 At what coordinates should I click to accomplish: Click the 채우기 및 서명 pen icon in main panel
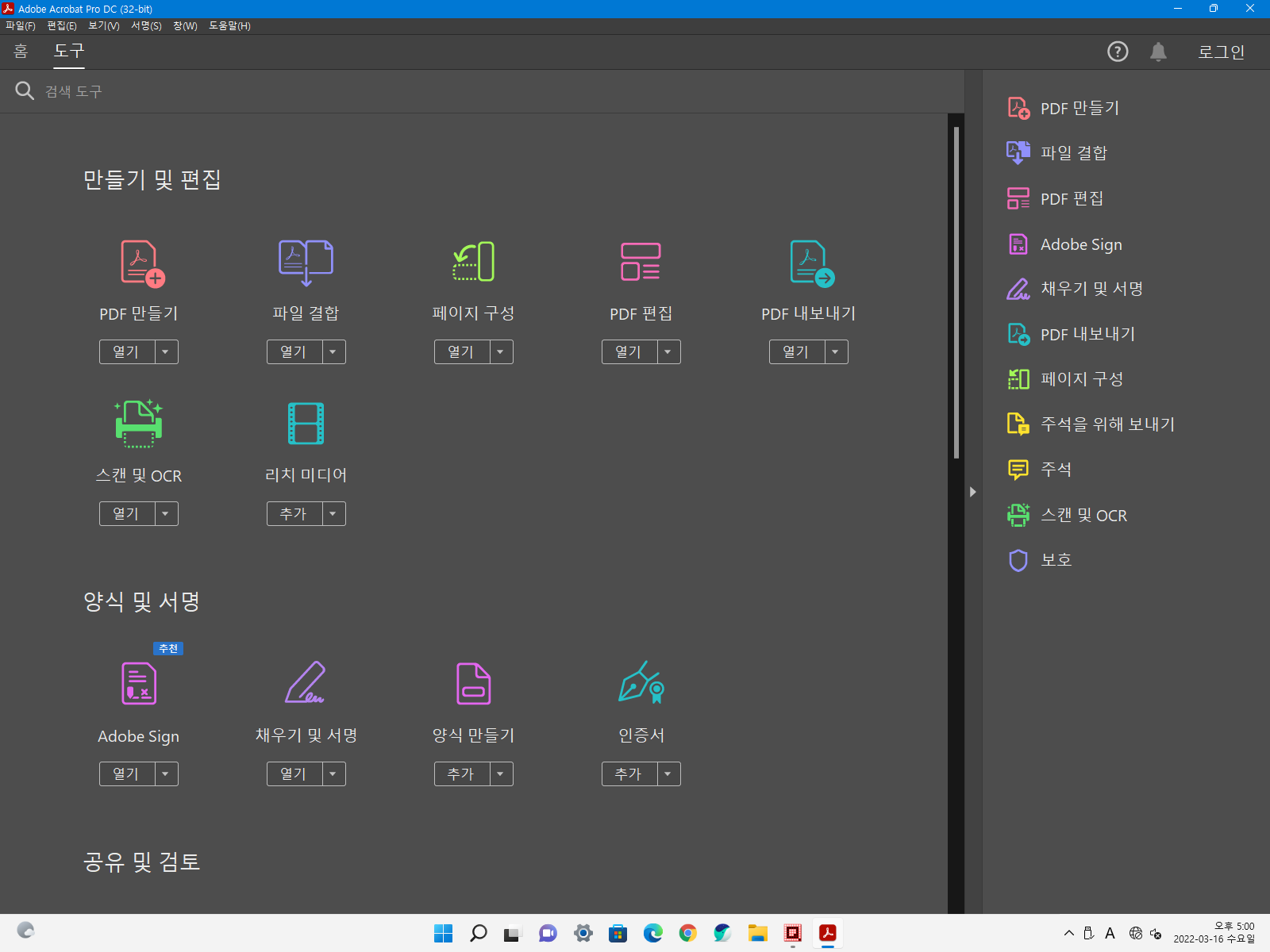click(x=306, y=682)
